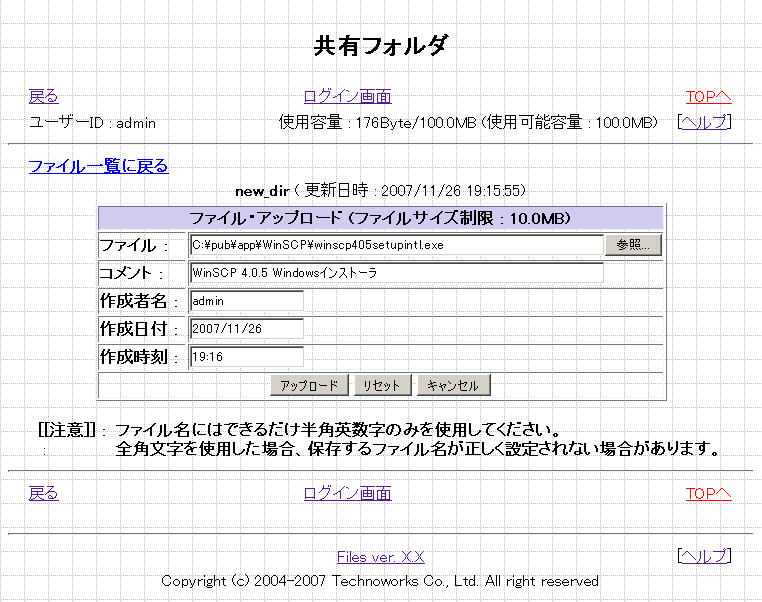Open the Files ver. X.X link
Image resolution: width=762 pixels, height=602 pixels.
(380, 557)
